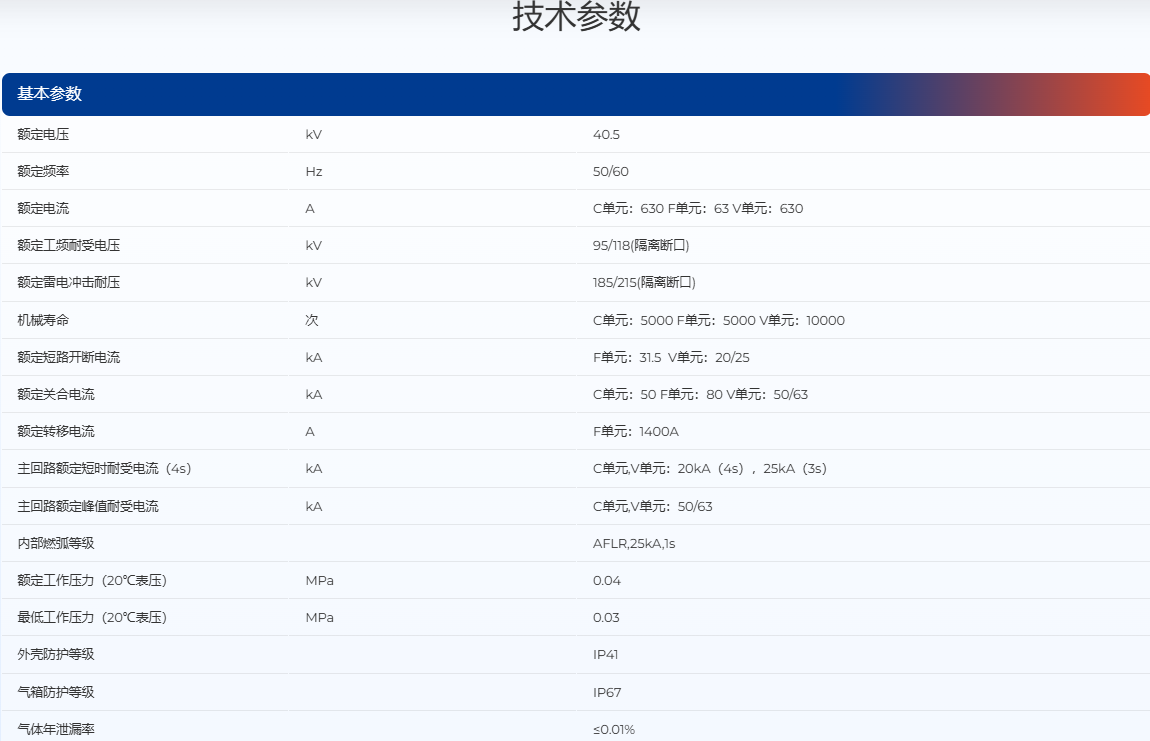Click the ≤0.01% gas leakage value
The width and height of the screenshot is (1150, 741).
click(x=613, y=729)
